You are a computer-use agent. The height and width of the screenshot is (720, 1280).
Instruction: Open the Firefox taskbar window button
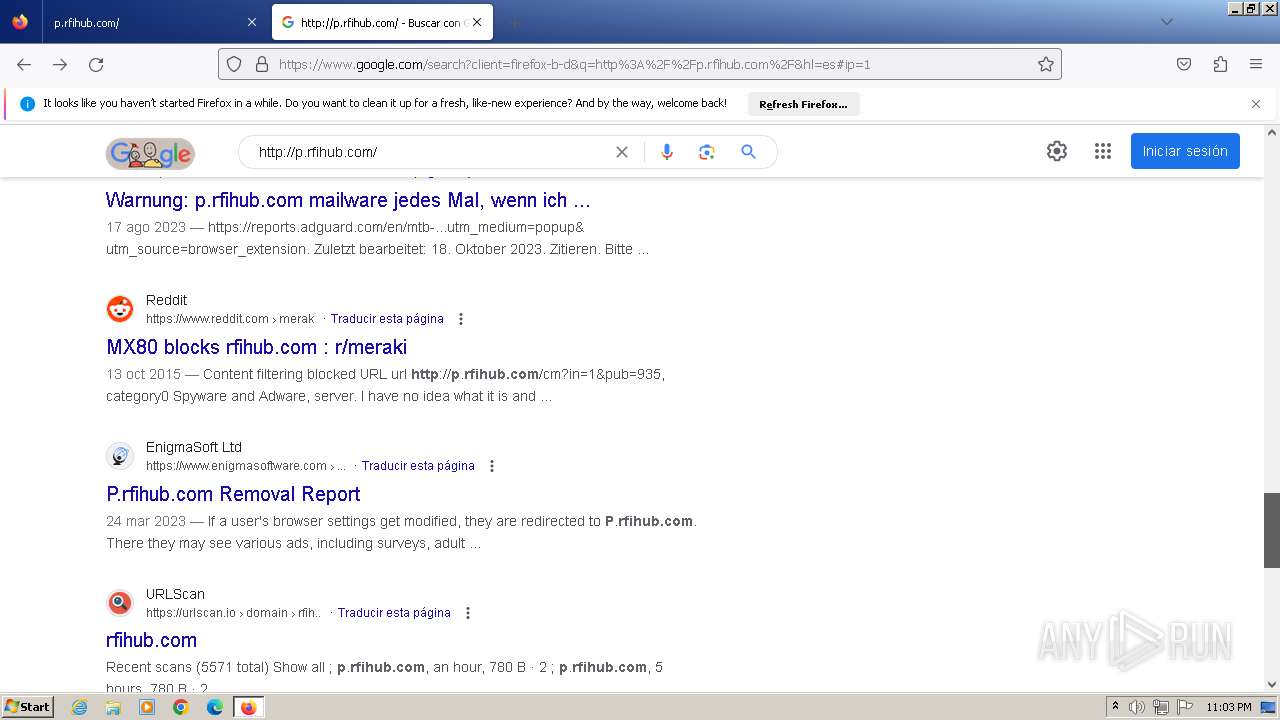pos(248,707)
